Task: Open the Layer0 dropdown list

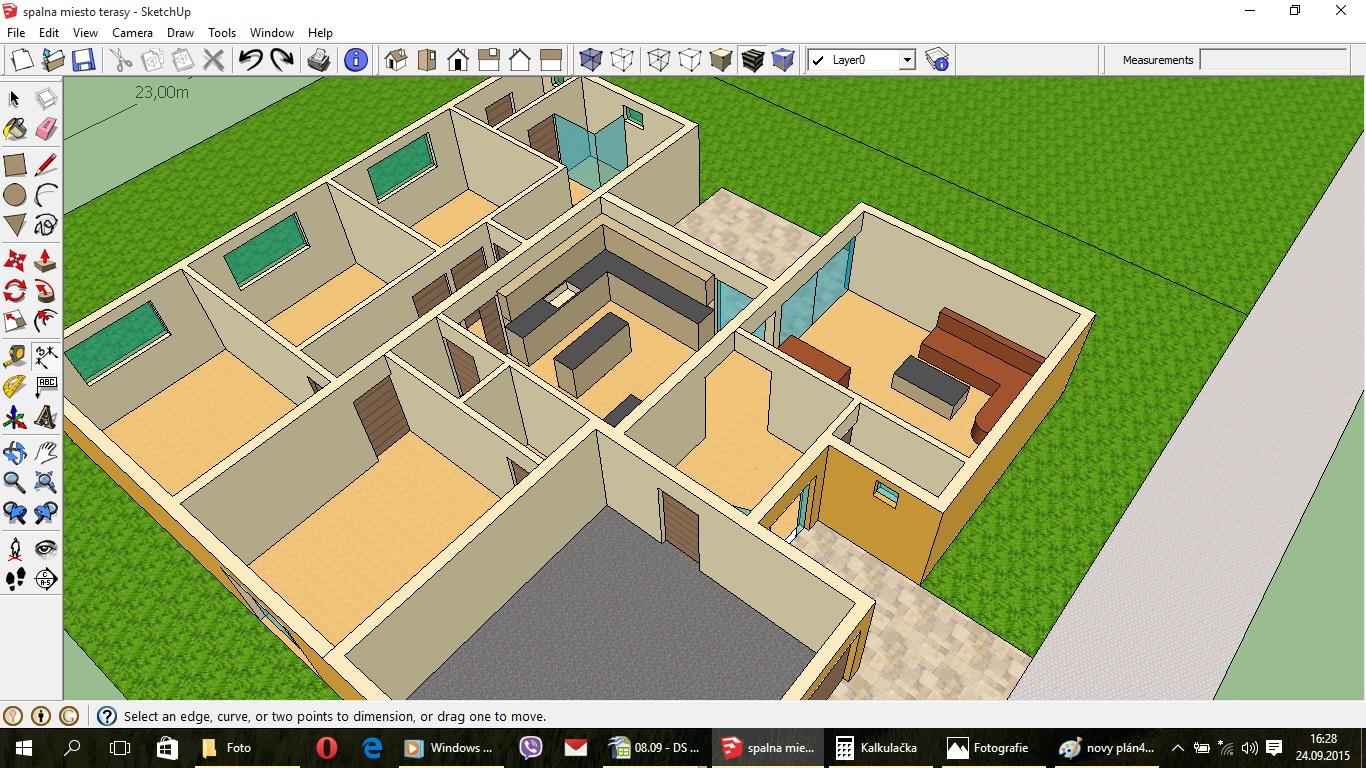Action: pos(906,60)
